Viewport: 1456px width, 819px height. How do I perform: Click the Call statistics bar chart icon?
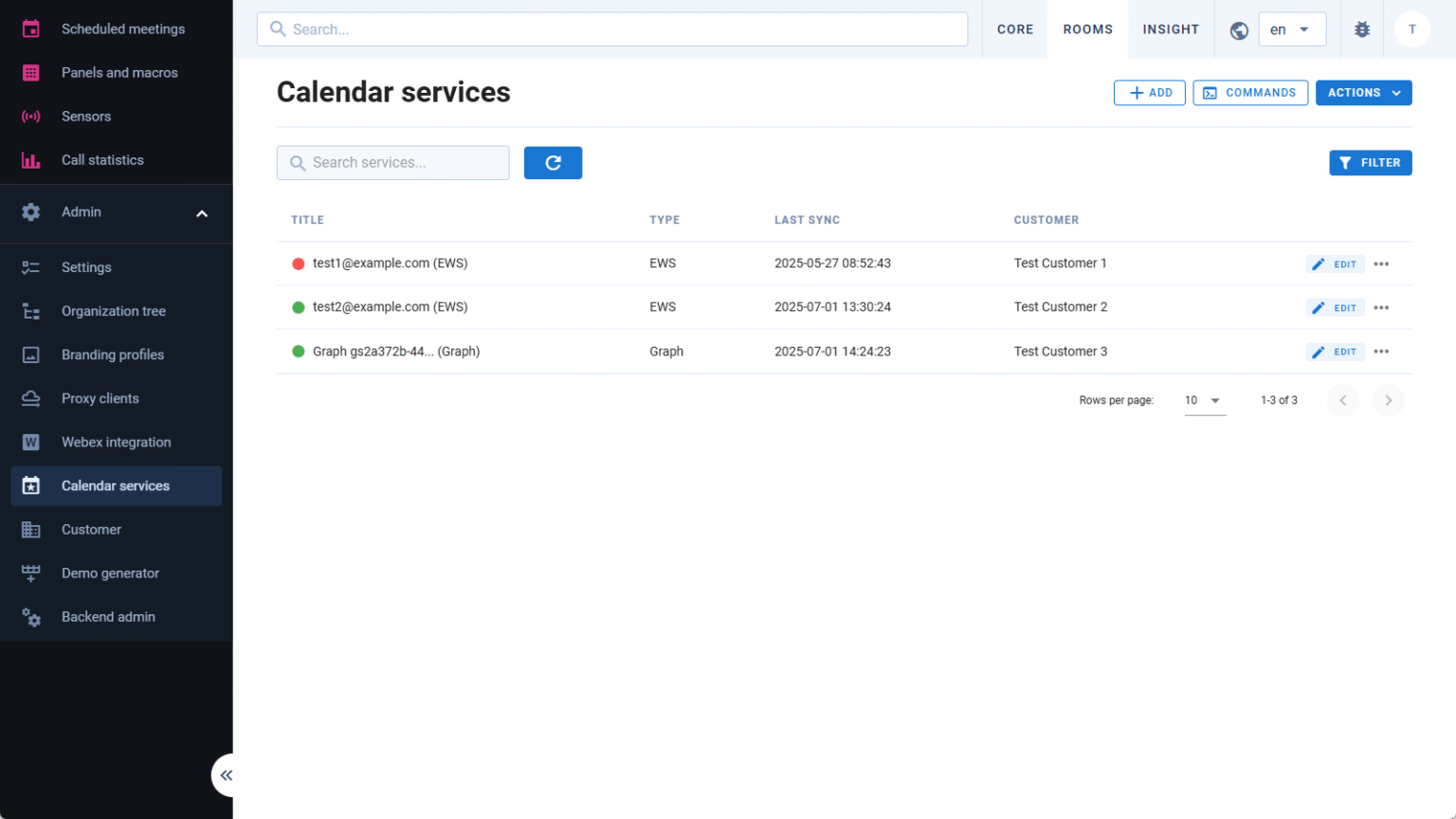point(30,160)
